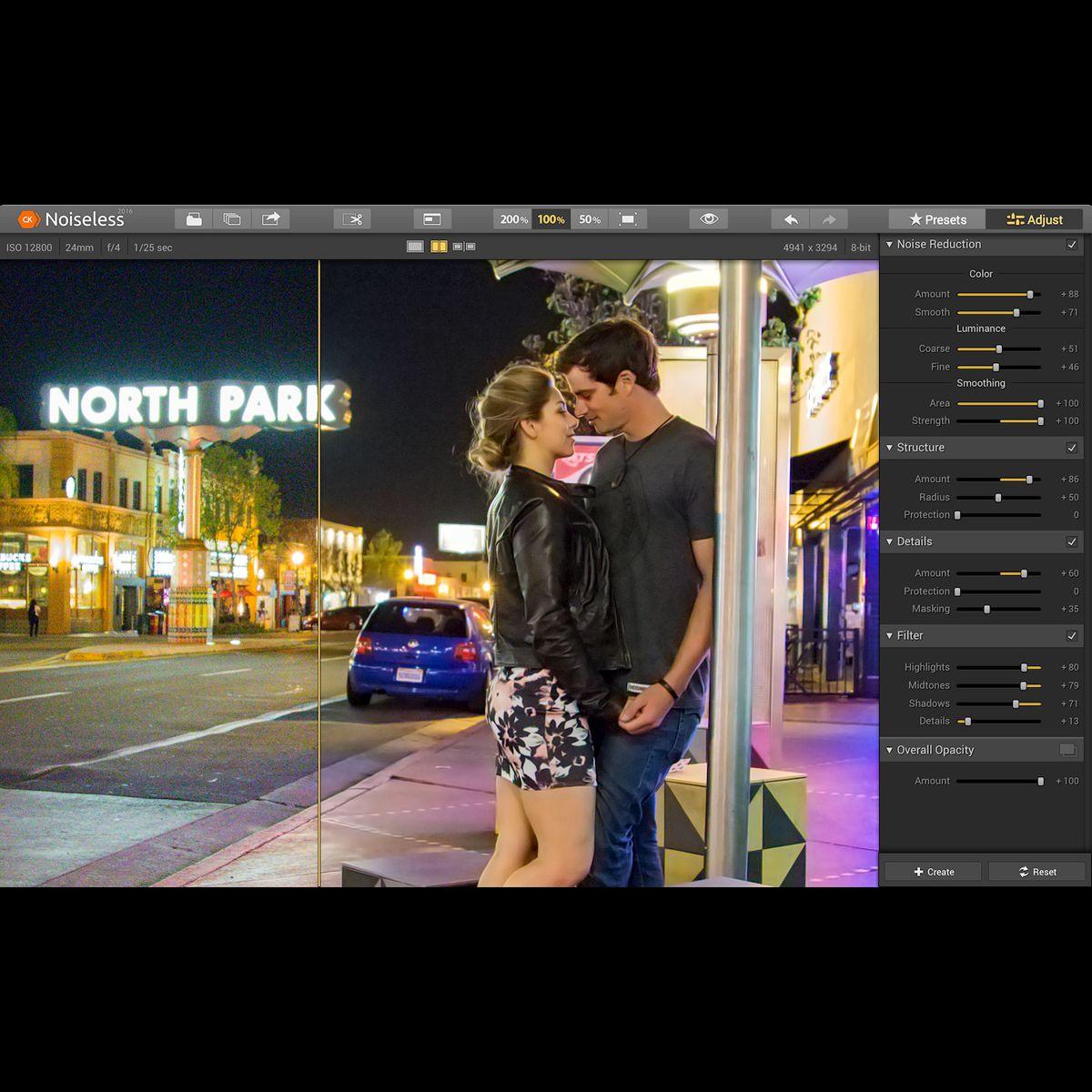
Task: Click the Overall Opacity Amount slider handle
Action: coord(1040,782)
